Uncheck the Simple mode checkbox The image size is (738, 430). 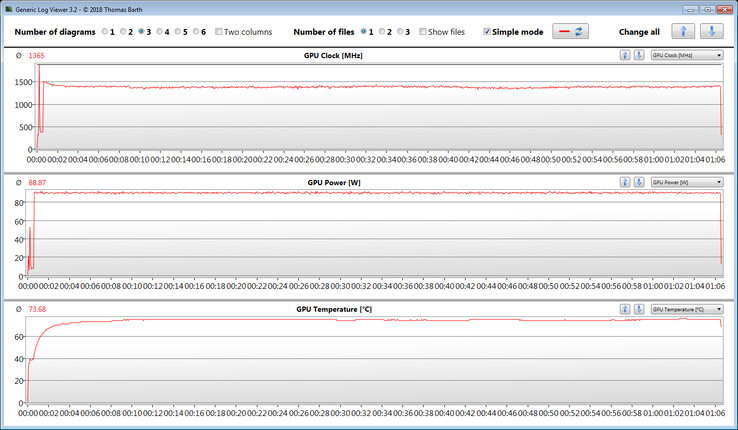click(x=487, y=32)
